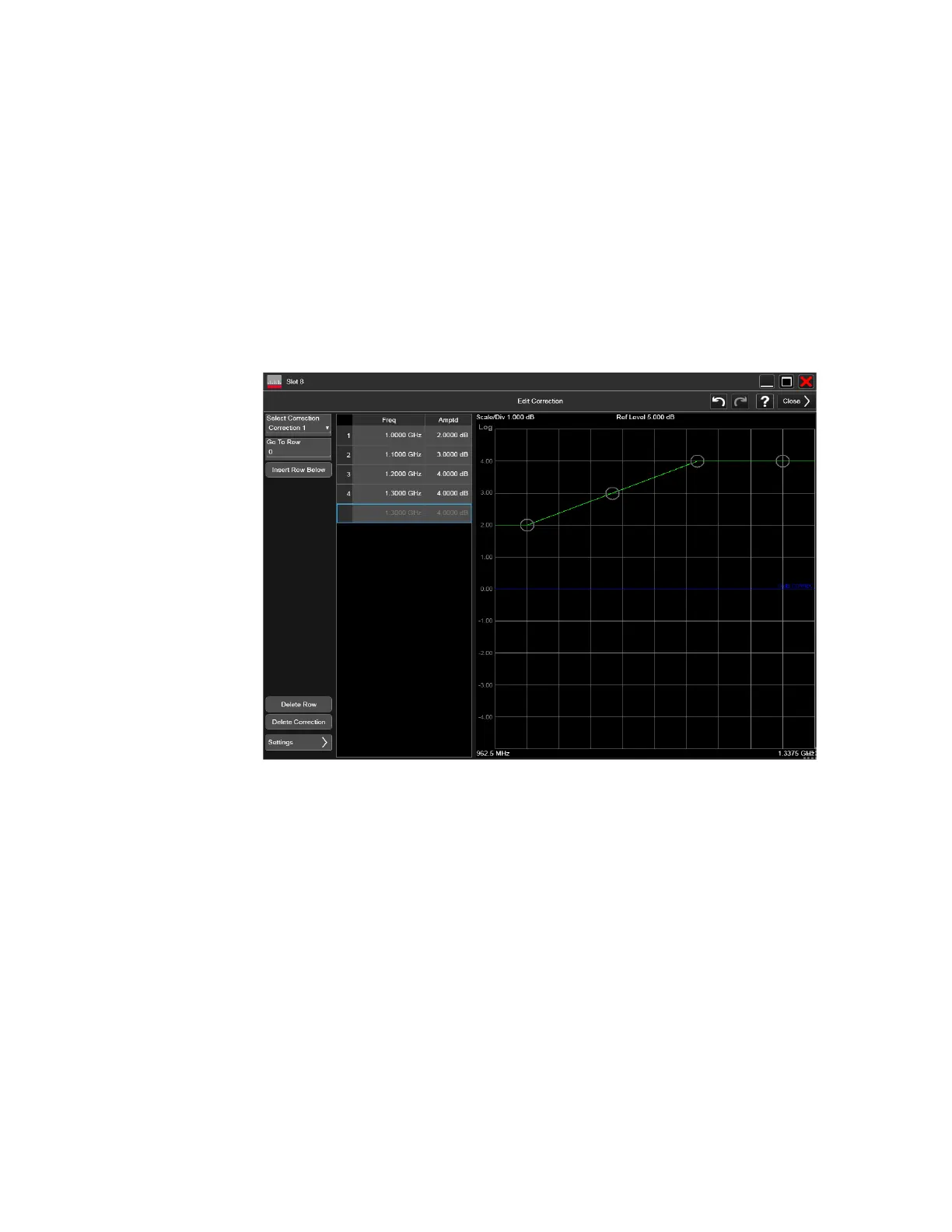Image resolution: width=952 pixels, height=1232 pixels.
Task: Click the Ref Level 5.000 dB label
Action: (646, 418)
